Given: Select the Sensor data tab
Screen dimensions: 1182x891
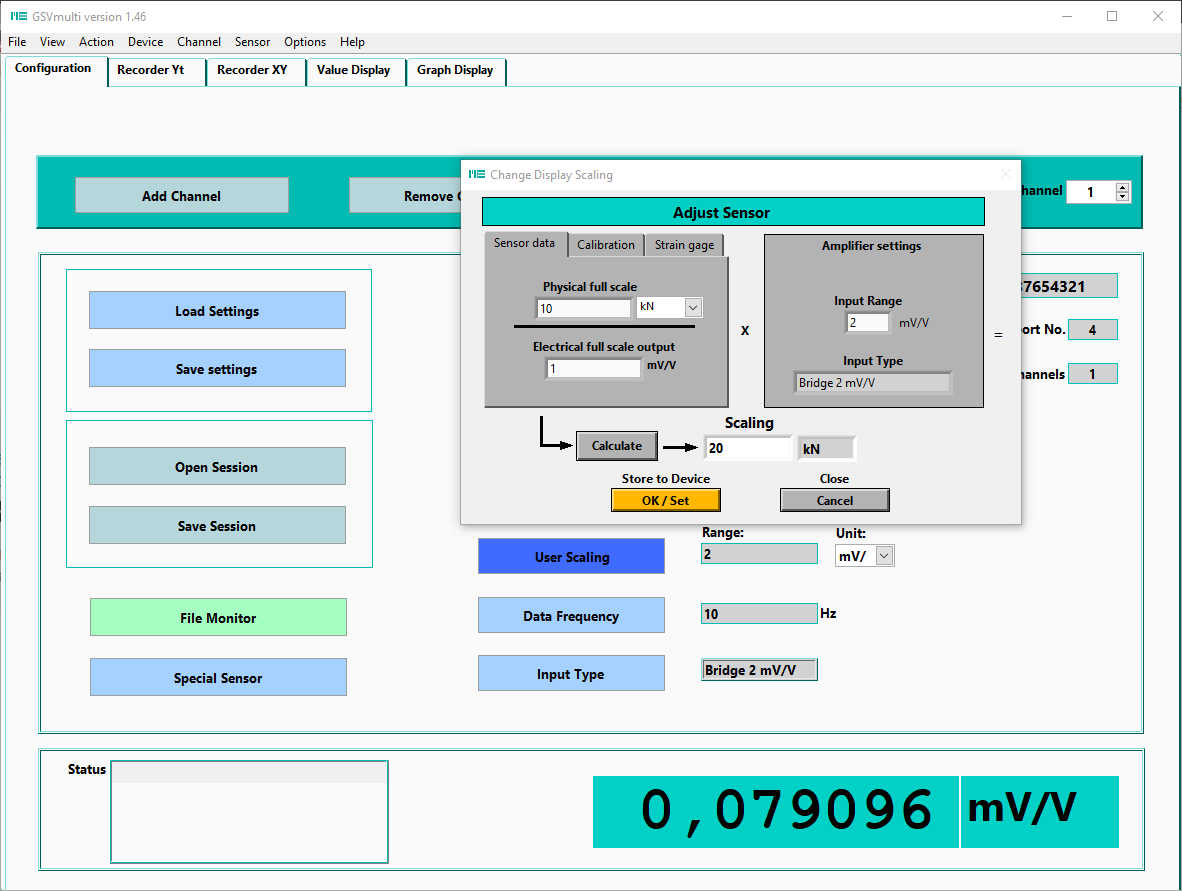Looking at the screenshot, I should 524,244.
